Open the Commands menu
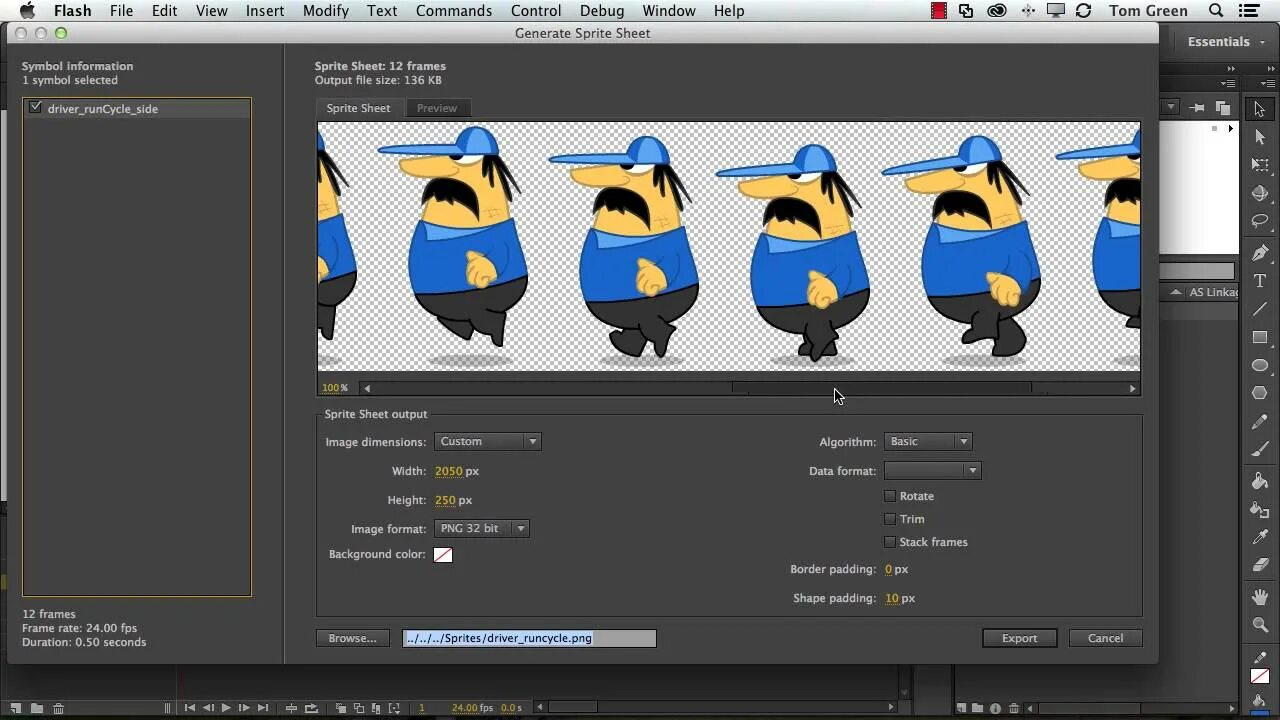Image resolution: width=1280 pixels, height=720 pixels. [454, 11]
